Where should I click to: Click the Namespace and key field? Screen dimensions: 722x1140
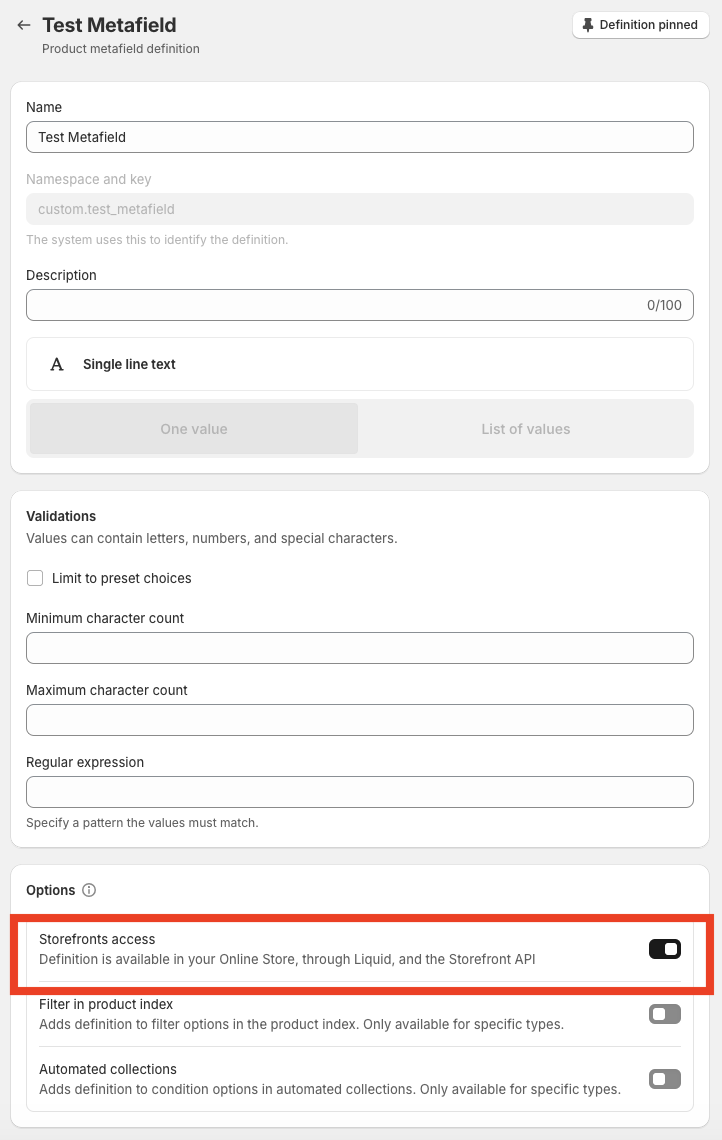pos(360,209)
